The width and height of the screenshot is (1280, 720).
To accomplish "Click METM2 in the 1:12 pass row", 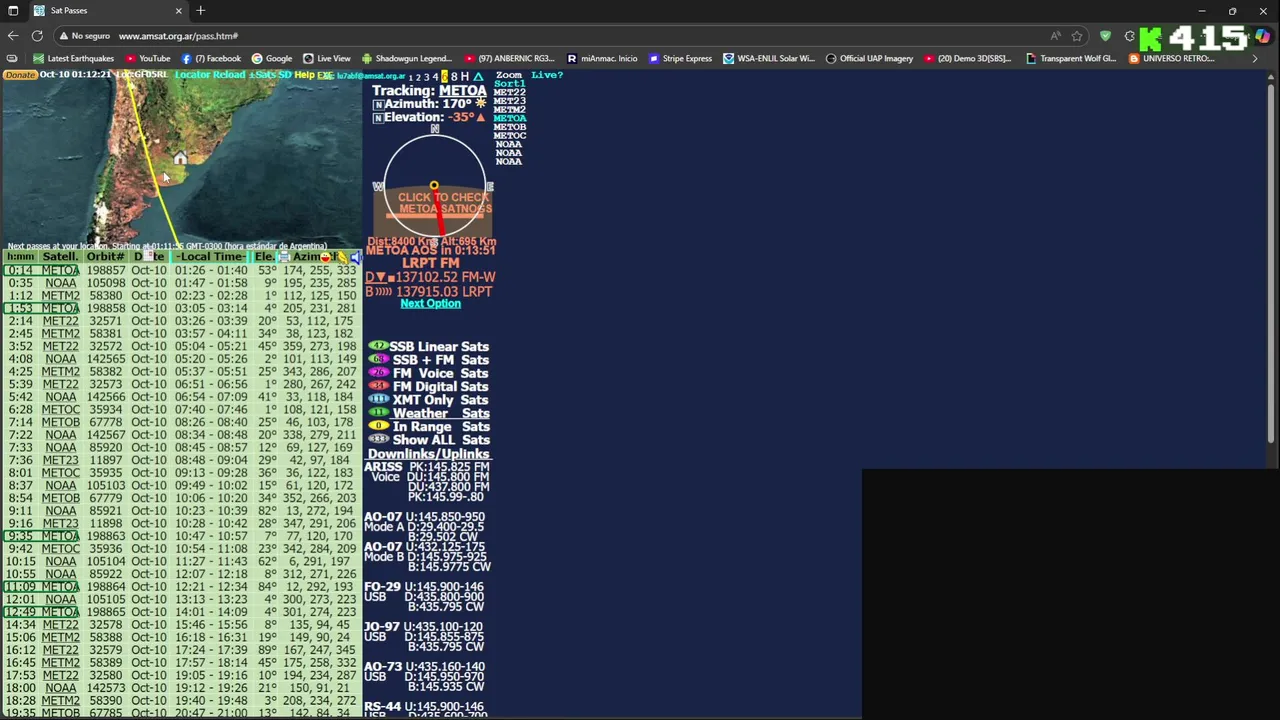I will tap(60, 296).
